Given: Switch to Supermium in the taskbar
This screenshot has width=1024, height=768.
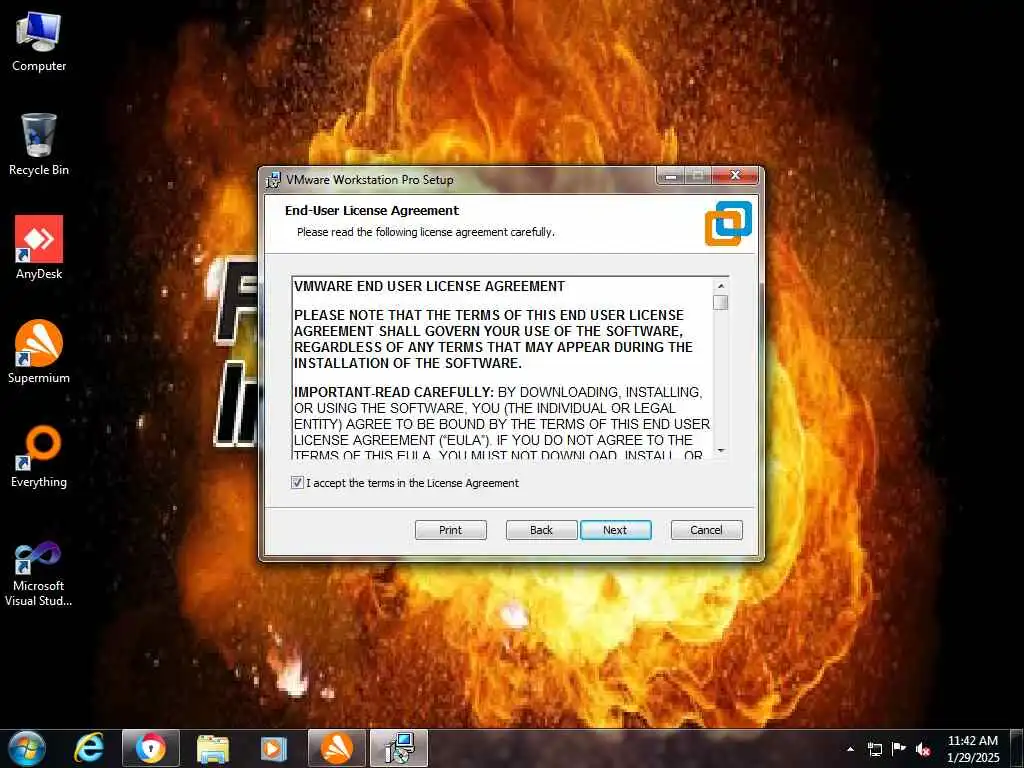Looking at the screenshot, I should point(336,748).
